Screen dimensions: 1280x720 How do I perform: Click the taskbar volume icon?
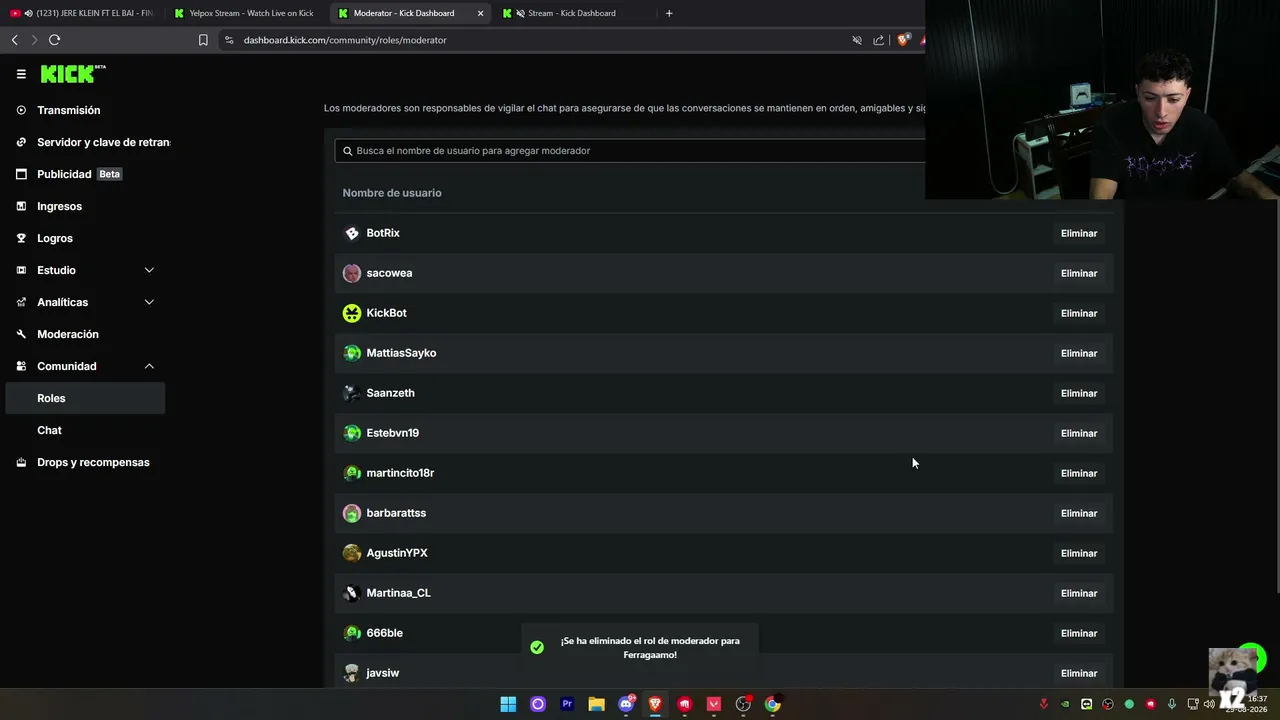1209,704
